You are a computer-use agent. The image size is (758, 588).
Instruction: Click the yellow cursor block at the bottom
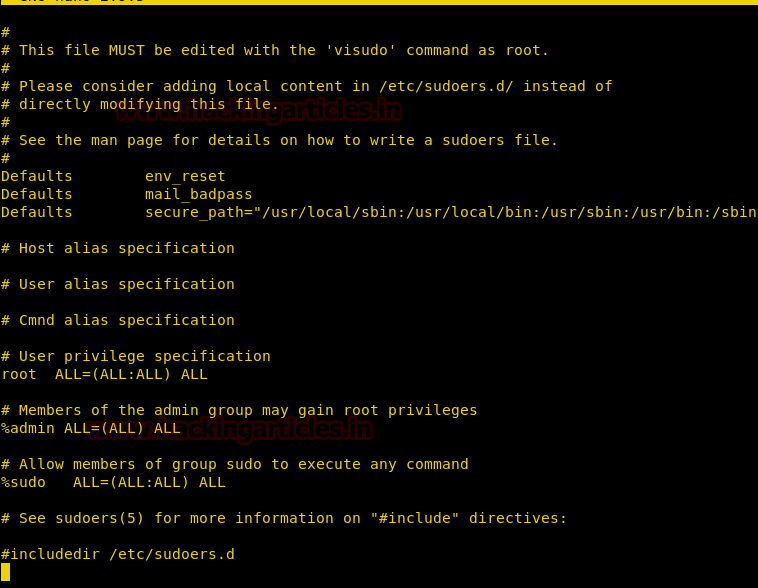click(x=5, y=572)
